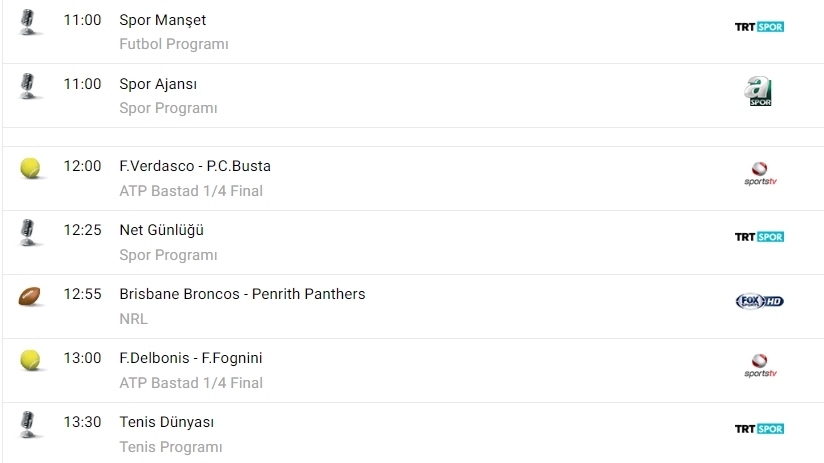
Task: Click the microphone icon beside Tenis Dünyası
Action: [29, 425]
